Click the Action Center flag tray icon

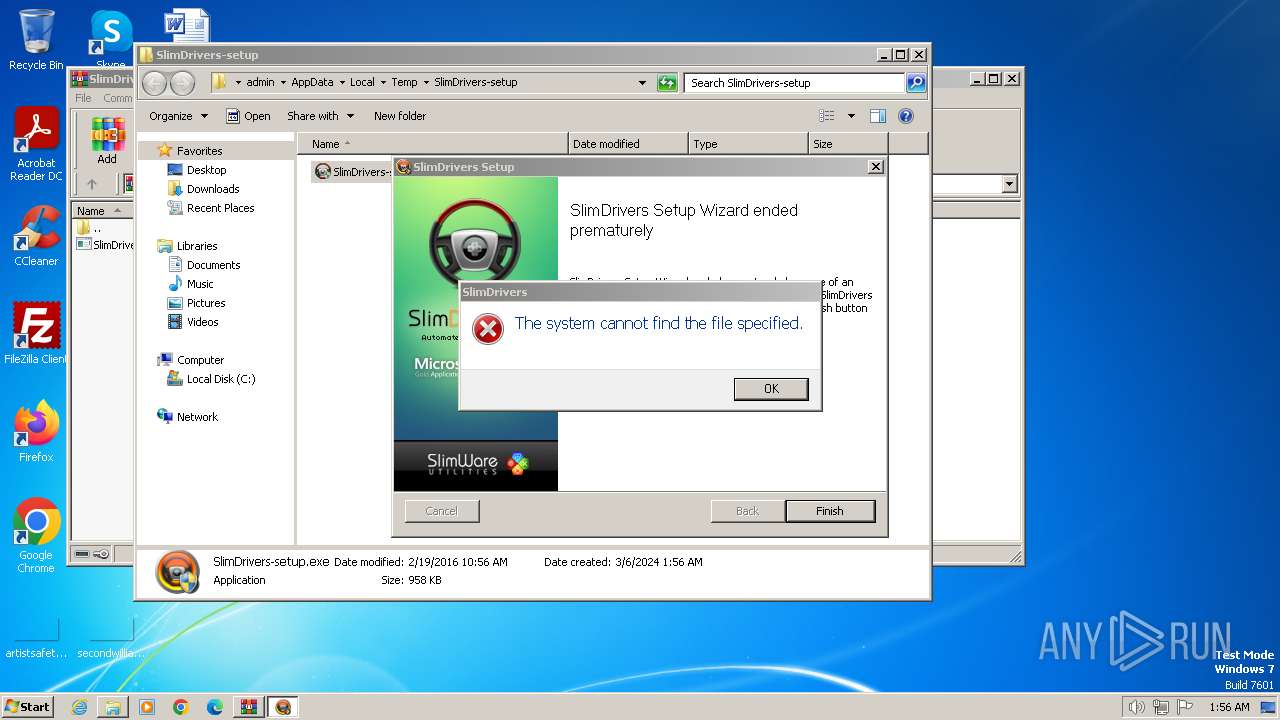pyautogui.click(x=1185, y=707)
